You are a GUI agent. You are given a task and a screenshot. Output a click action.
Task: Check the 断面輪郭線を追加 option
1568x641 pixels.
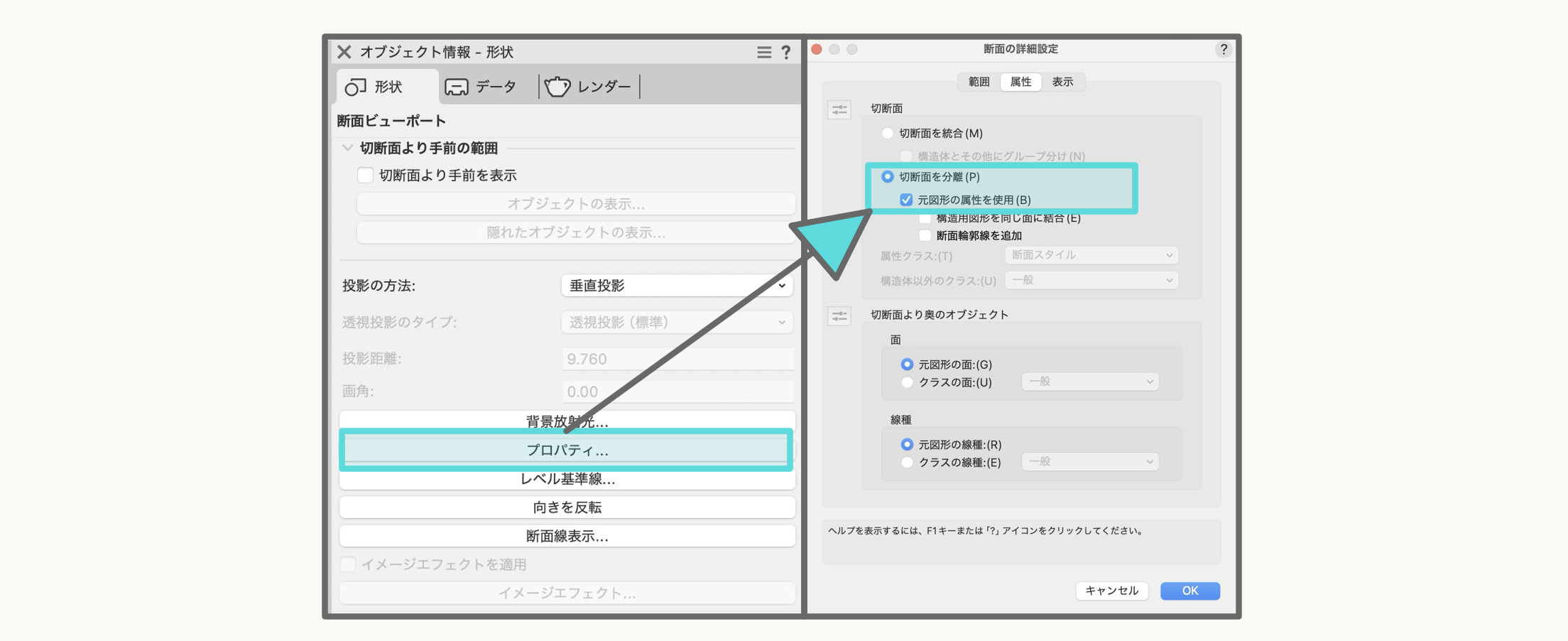point(925,236)
